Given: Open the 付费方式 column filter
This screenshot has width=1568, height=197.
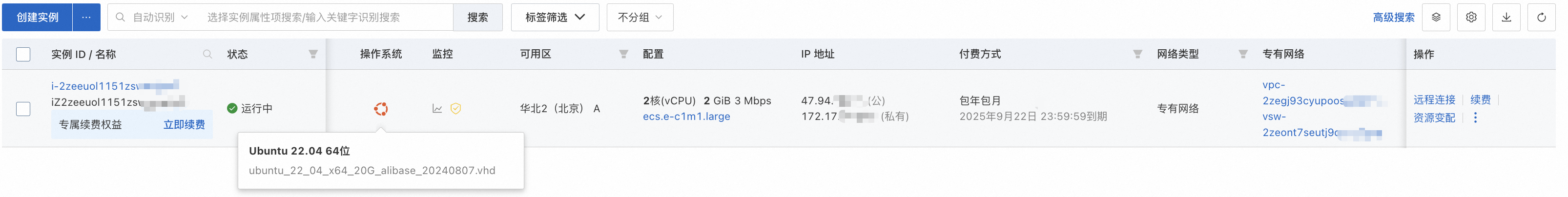Looking at the screenshot, I should click(x=1137, y=55).
